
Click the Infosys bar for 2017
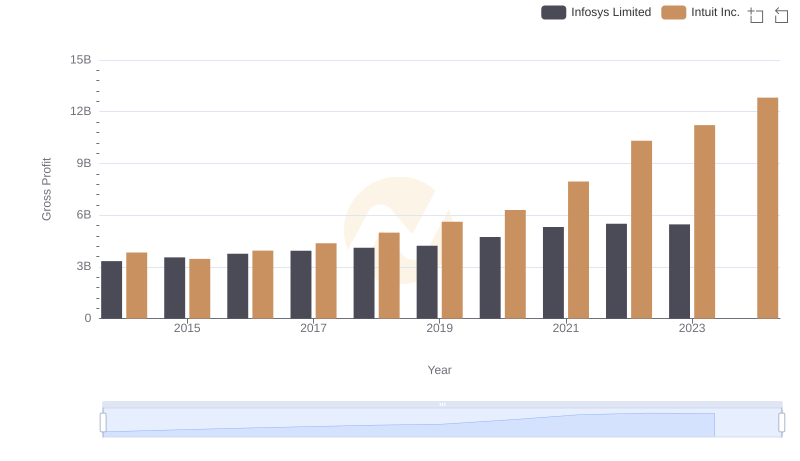[x=301, y=284]
